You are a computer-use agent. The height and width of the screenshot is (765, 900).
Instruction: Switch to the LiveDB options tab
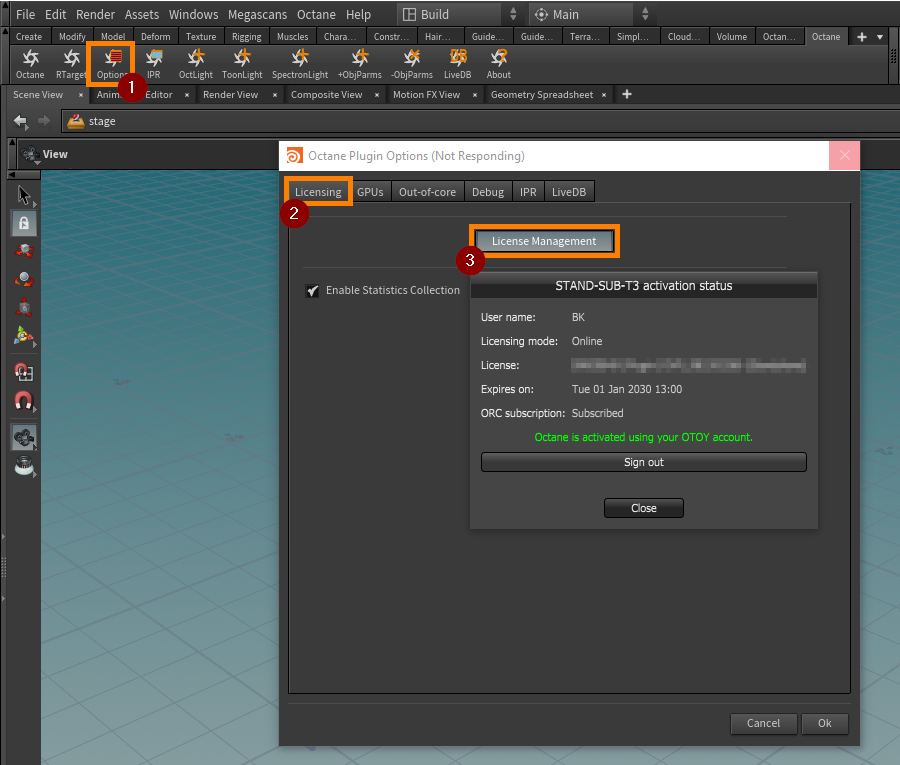[x=569, y=192]
